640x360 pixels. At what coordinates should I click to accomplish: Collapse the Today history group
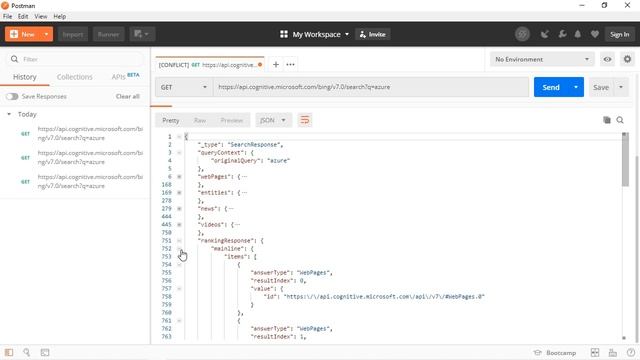click(x=9, y=114)
